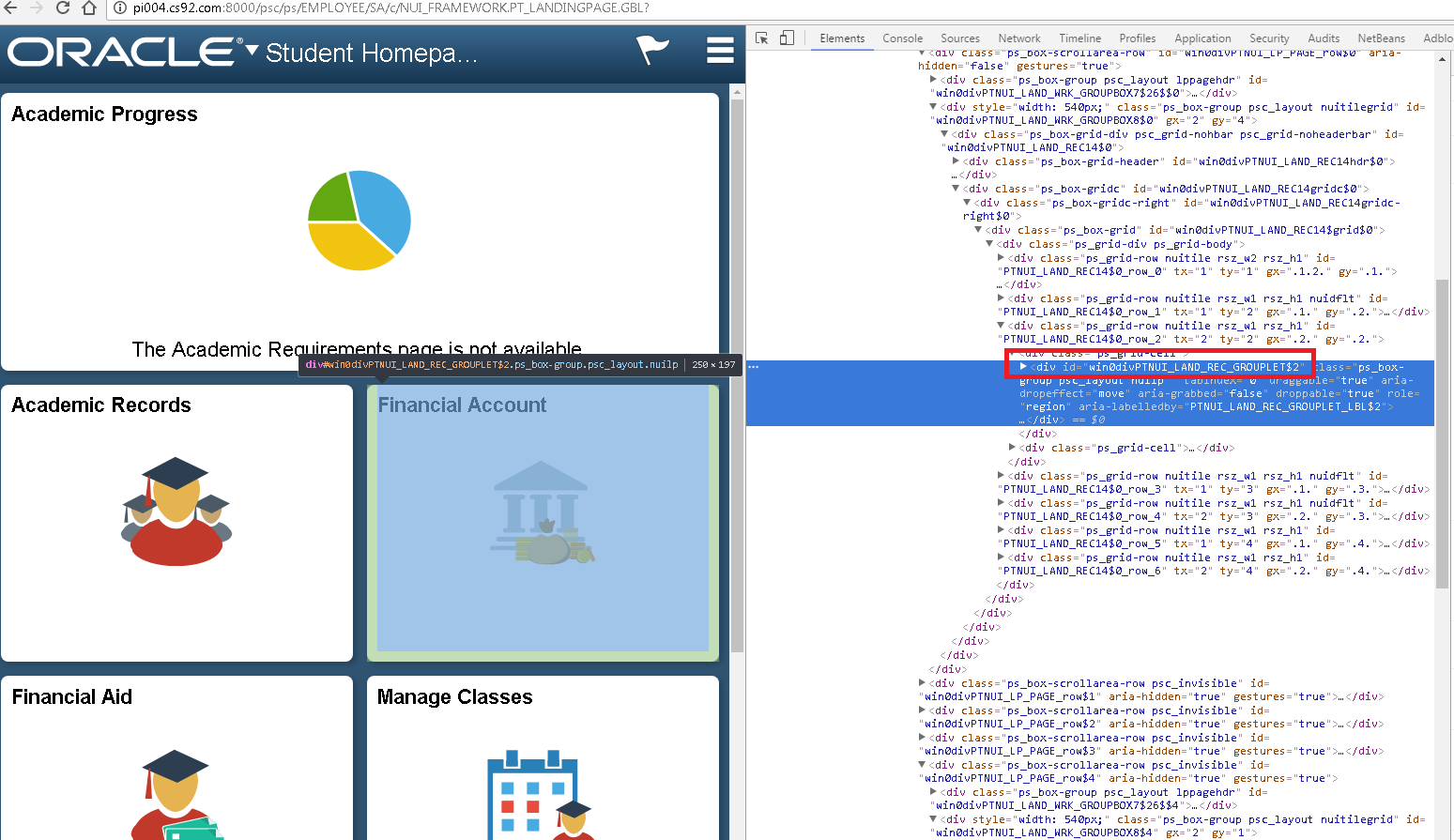Expand the PTNUI_LAND_REC14$0_row_6 node
Viewport: 1454px width, 840px height.
click(1001, 557)
